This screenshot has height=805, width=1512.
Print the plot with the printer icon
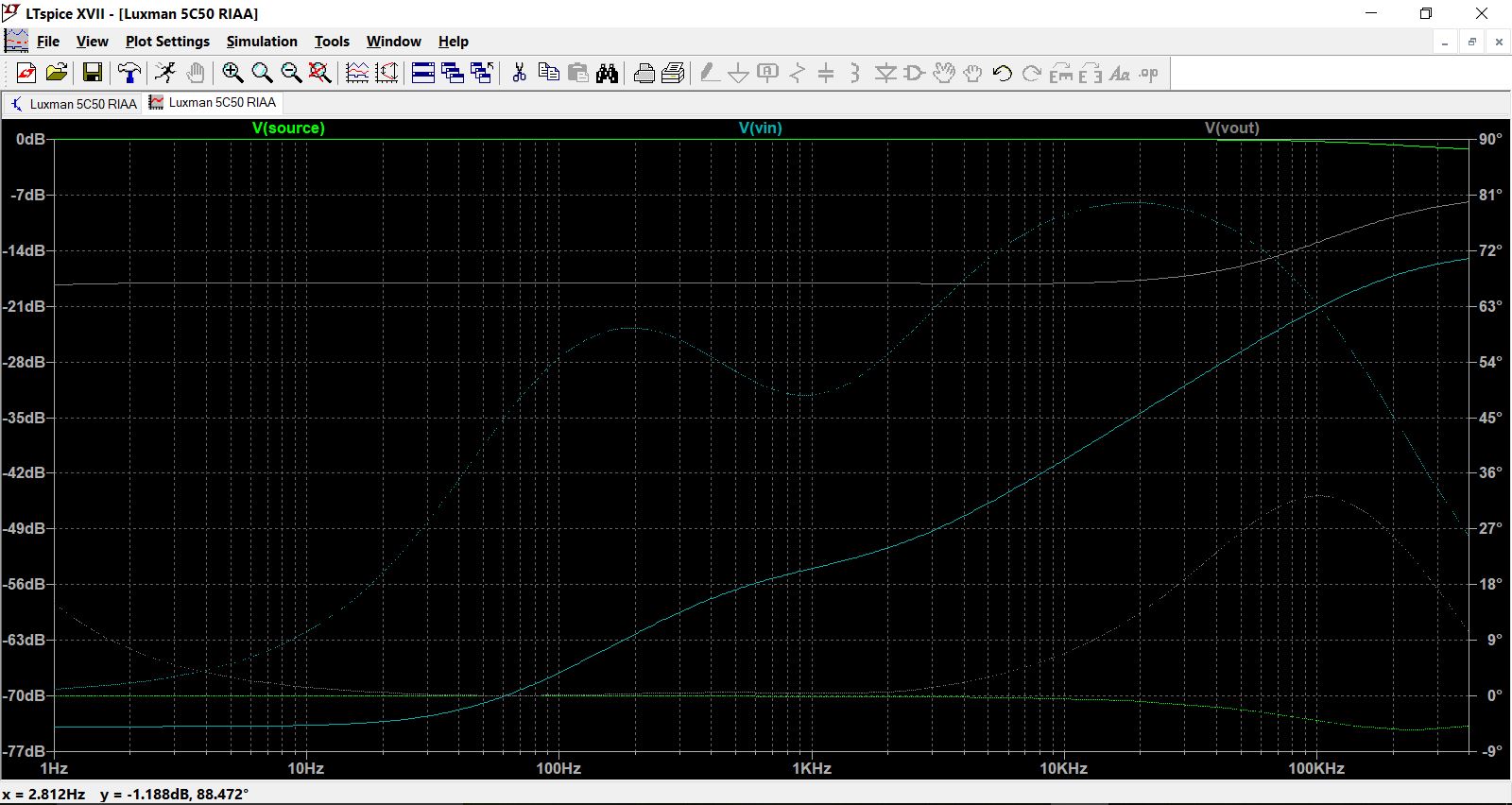tap(644, 73)
